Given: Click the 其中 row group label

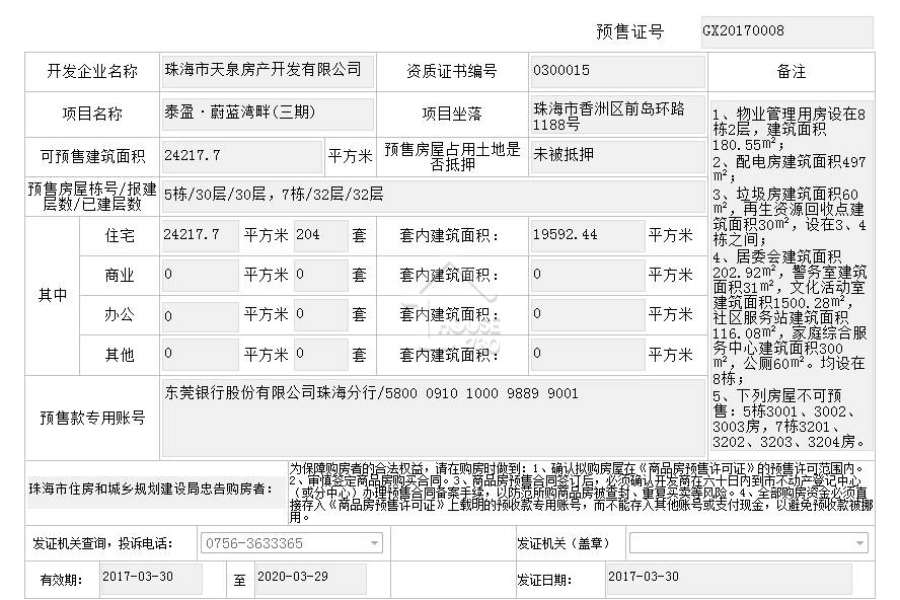Looking at the screenshot, I should [52, 295].
